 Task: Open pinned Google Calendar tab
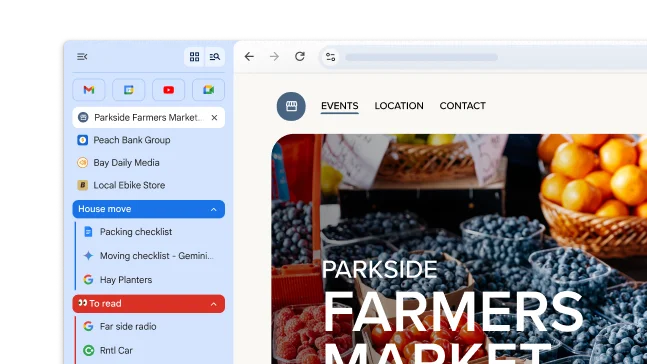point(129,90)
